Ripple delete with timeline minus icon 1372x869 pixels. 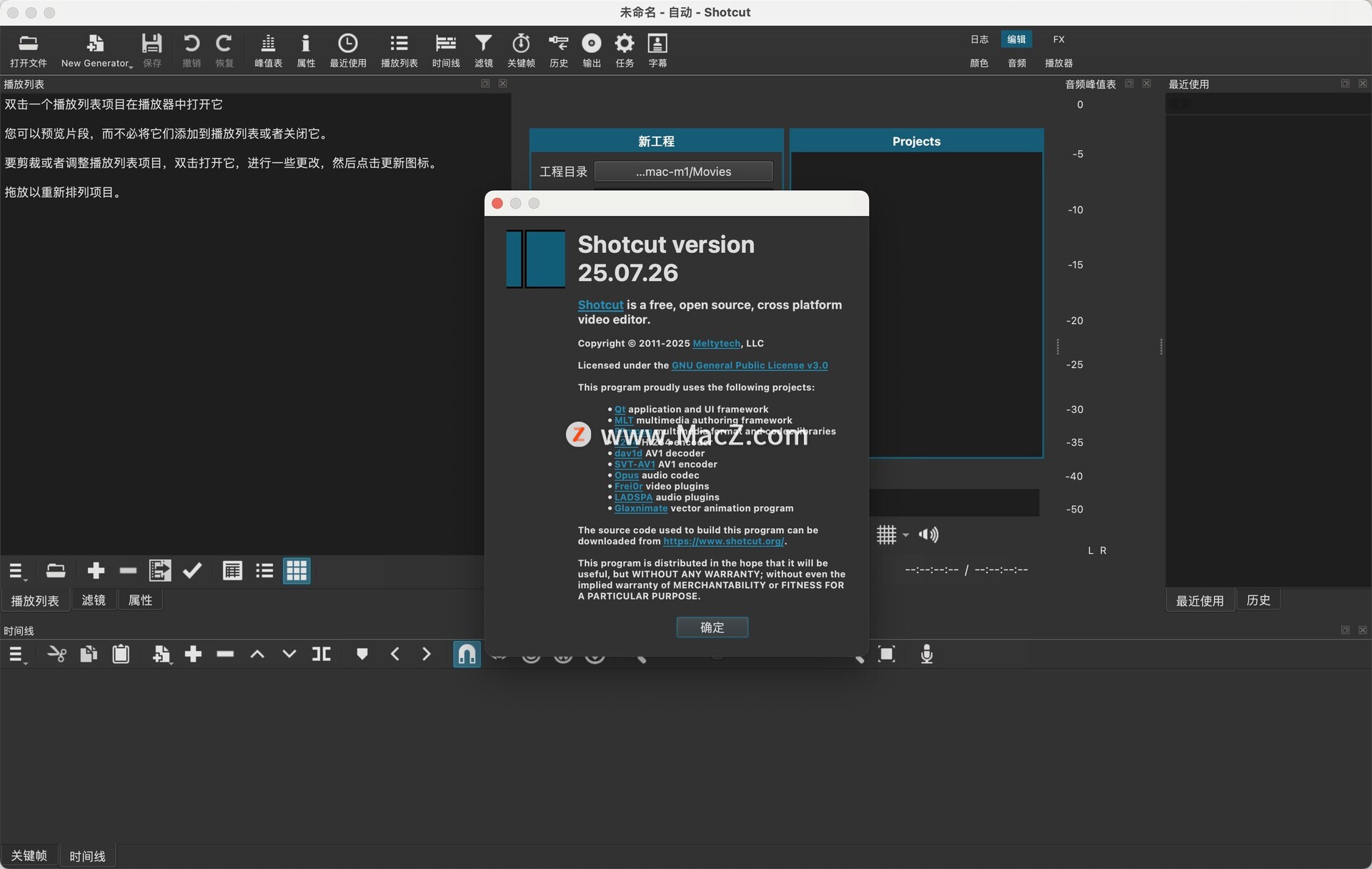point(225,654)
